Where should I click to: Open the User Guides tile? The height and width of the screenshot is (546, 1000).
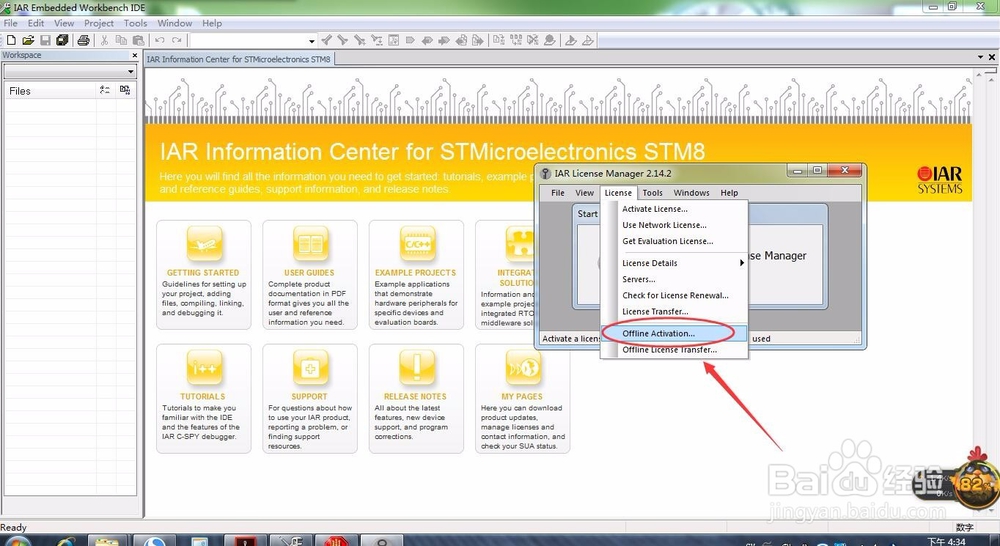309,275
